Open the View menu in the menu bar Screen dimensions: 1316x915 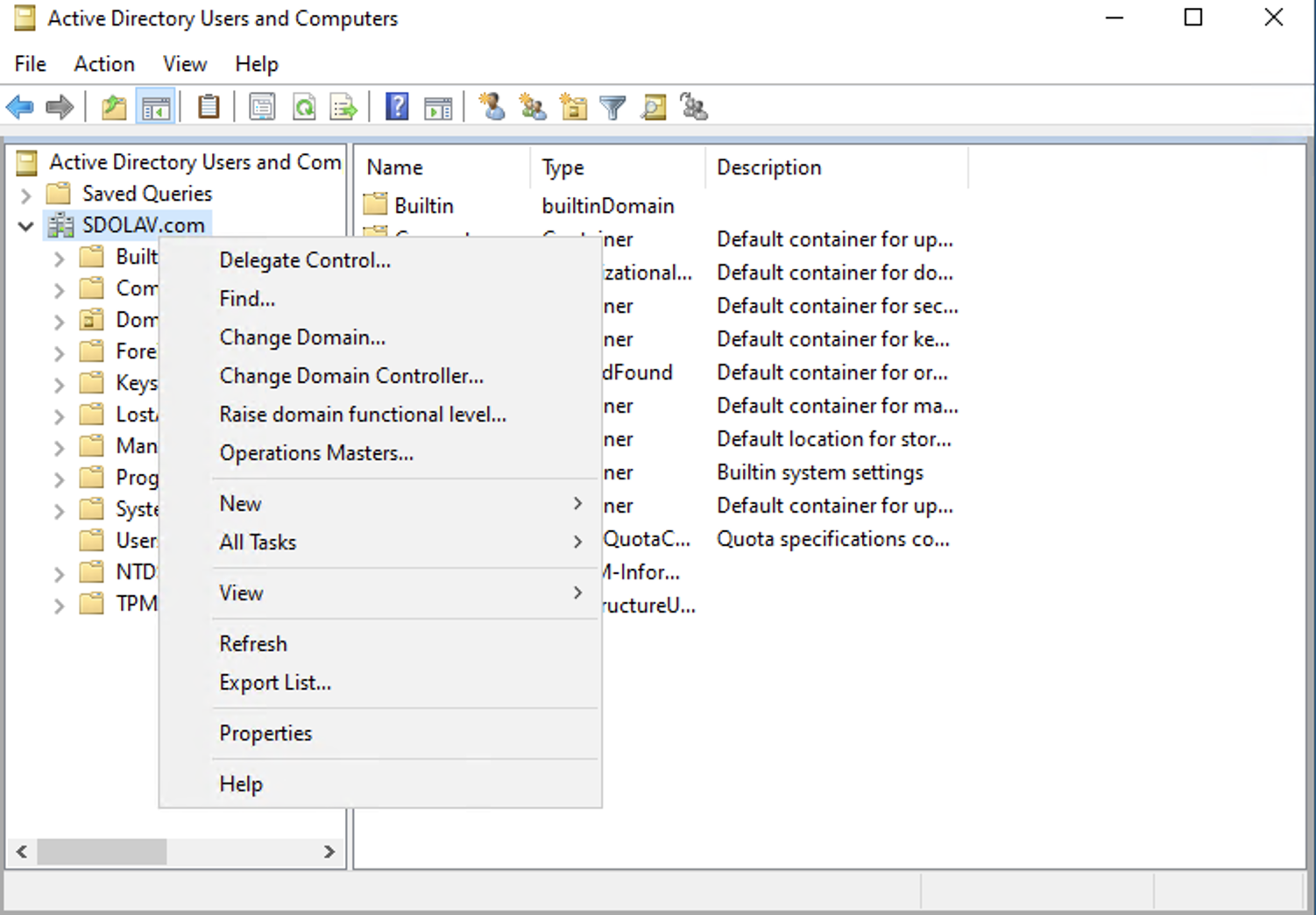(x=185, y=64)
